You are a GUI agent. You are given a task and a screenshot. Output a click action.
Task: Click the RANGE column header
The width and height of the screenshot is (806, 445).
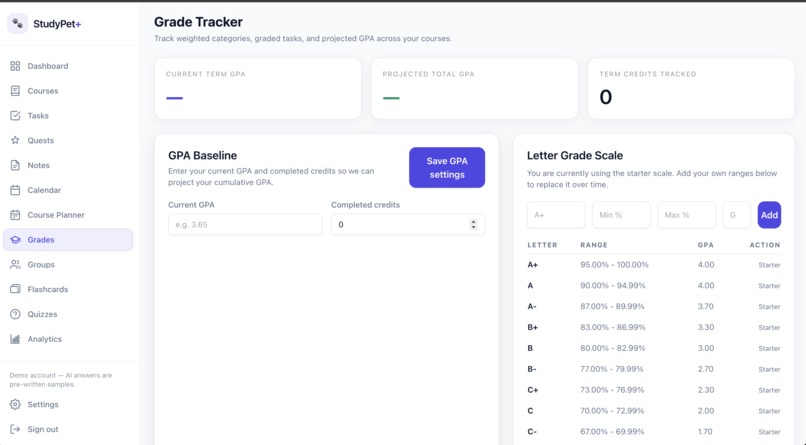tap(594, 245)
